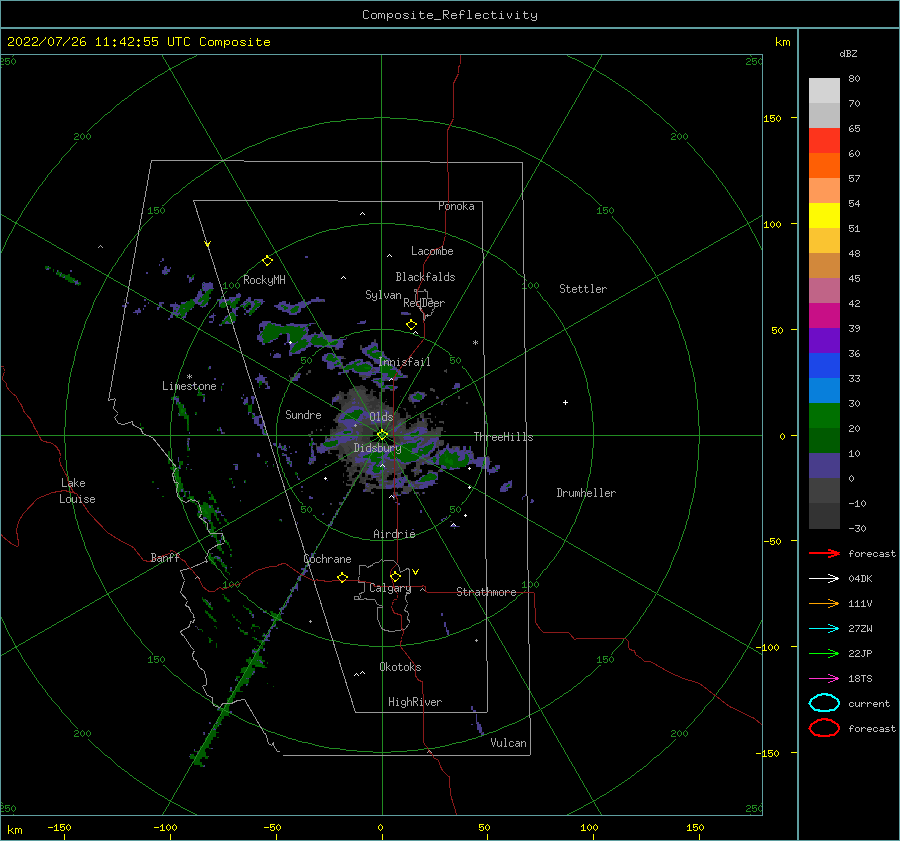Screen dimensions: 900x841
Task: Select the Cochrane label
Action: click(327, 559)
